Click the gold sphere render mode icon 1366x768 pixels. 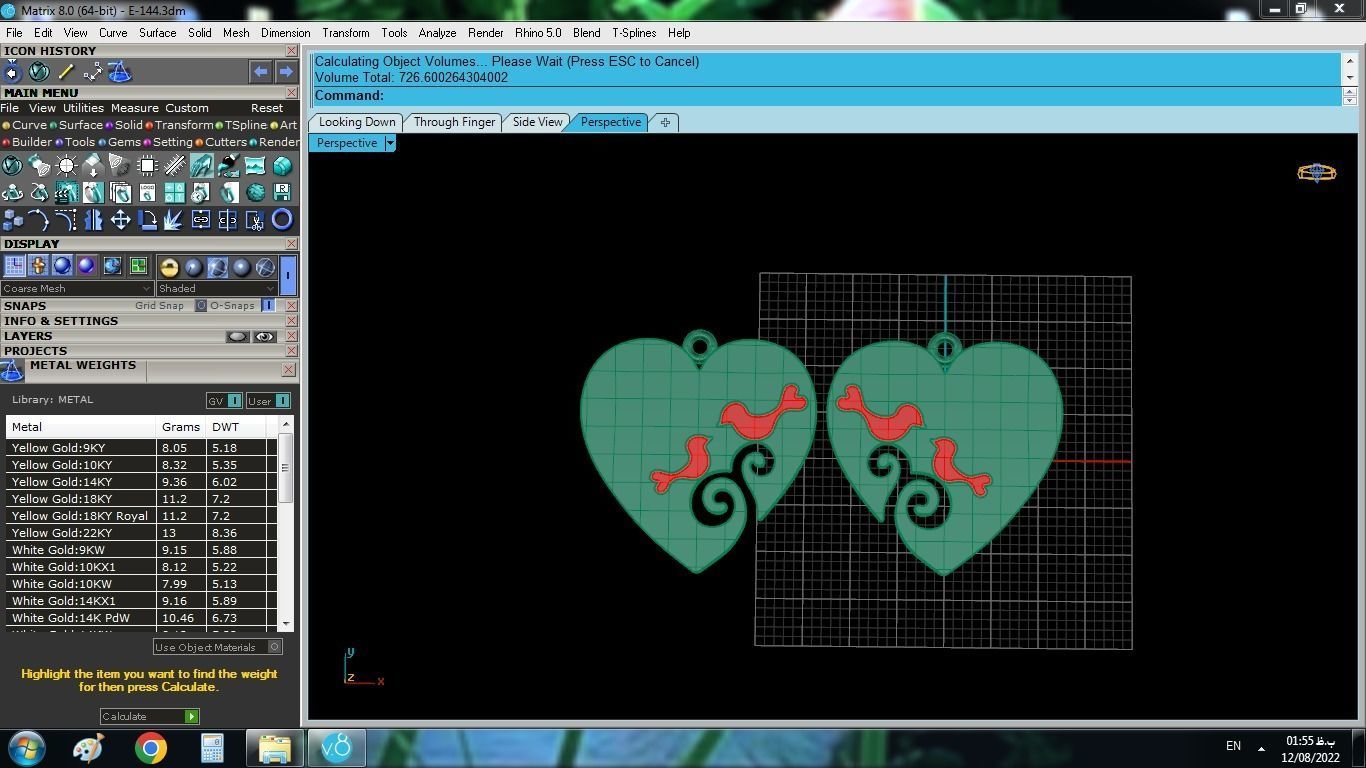169,267
